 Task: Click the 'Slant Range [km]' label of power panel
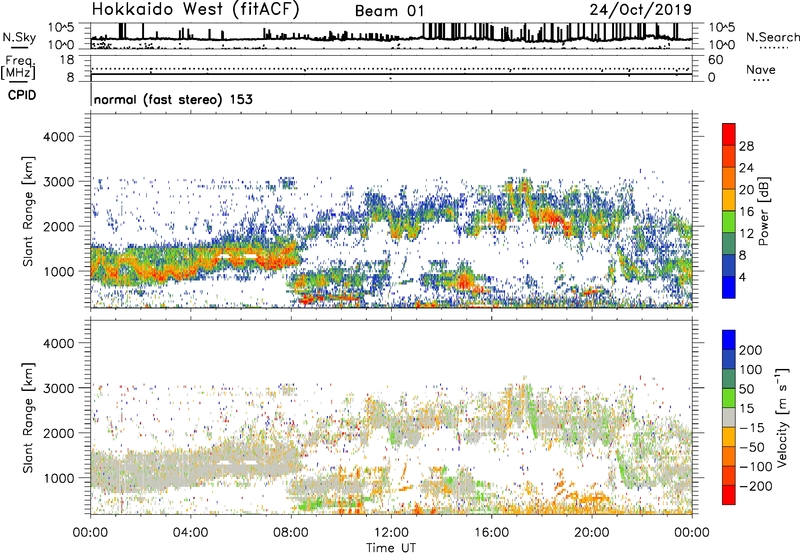click(28, 211)
